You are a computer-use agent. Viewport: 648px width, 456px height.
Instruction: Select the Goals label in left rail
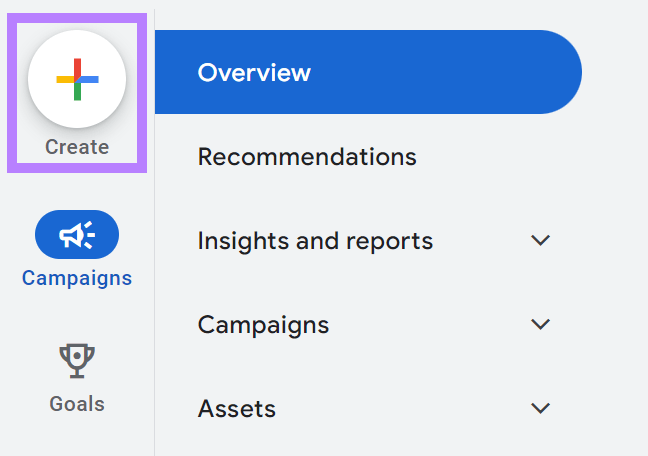[x=77, y=404]
